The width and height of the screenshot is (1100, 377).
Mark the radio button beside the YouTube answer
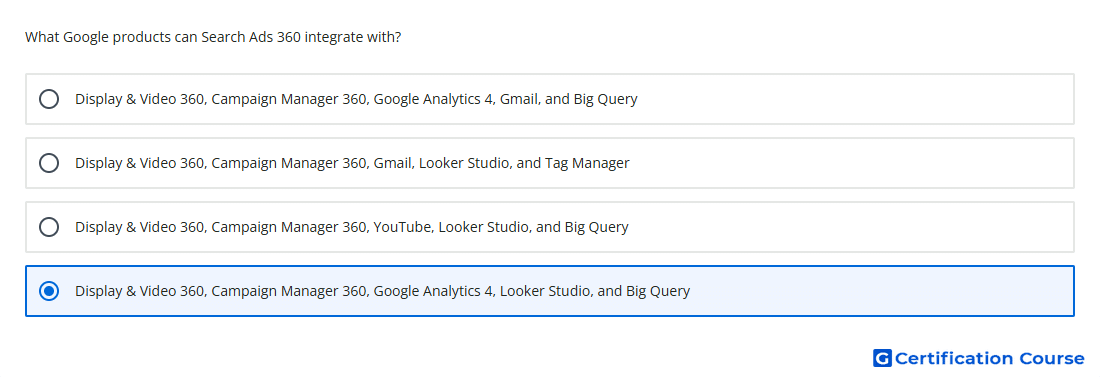(49, 227)
